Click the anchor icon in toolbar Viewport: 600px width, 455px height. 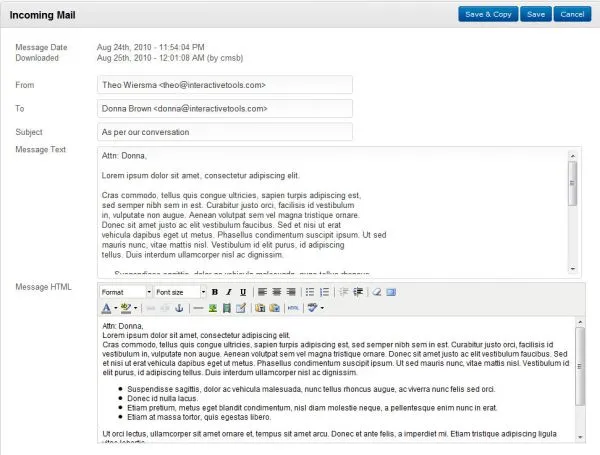181,307
